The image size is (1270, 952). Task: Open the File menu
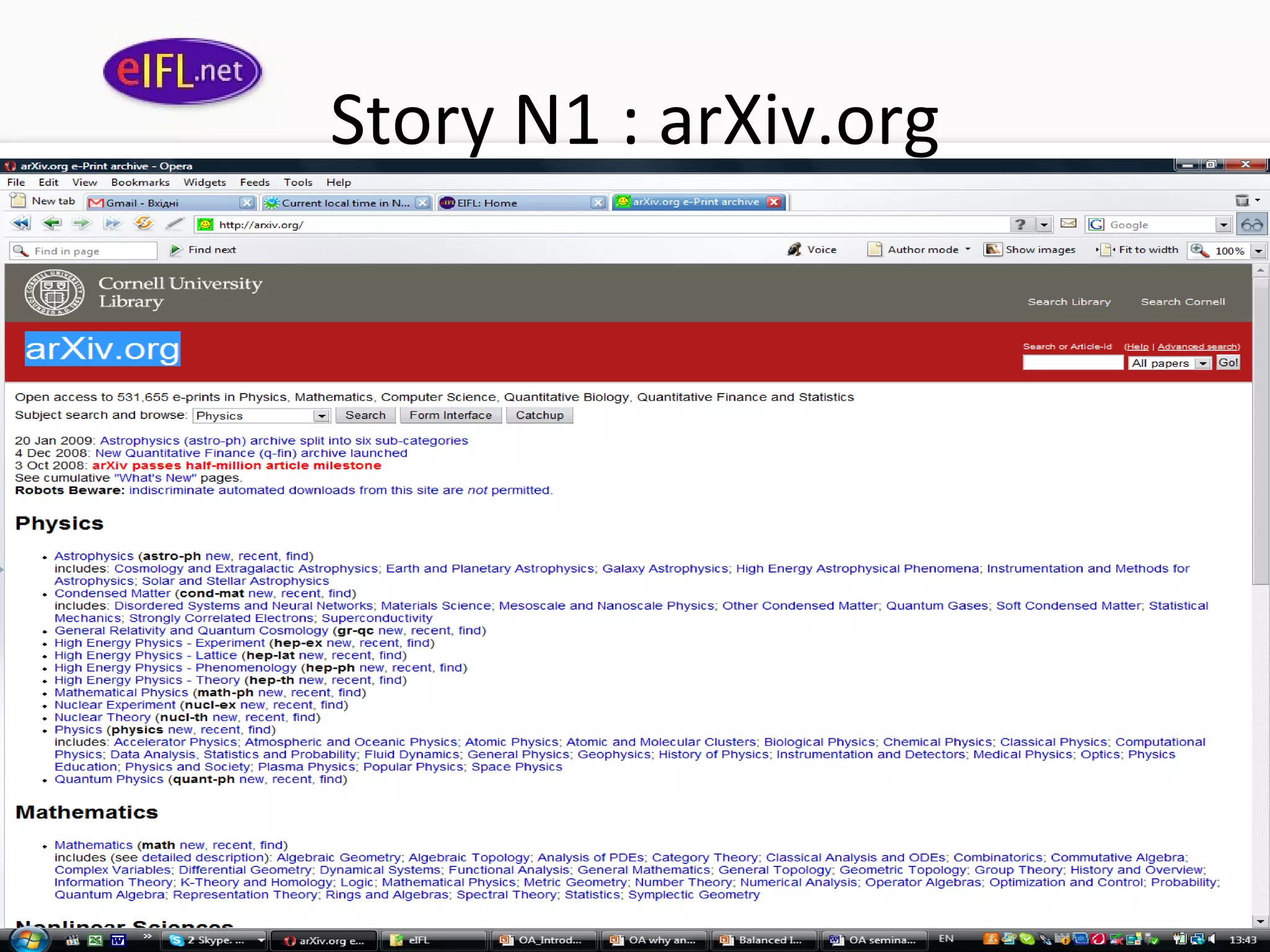pyautogui.click(x=16, y=182)
